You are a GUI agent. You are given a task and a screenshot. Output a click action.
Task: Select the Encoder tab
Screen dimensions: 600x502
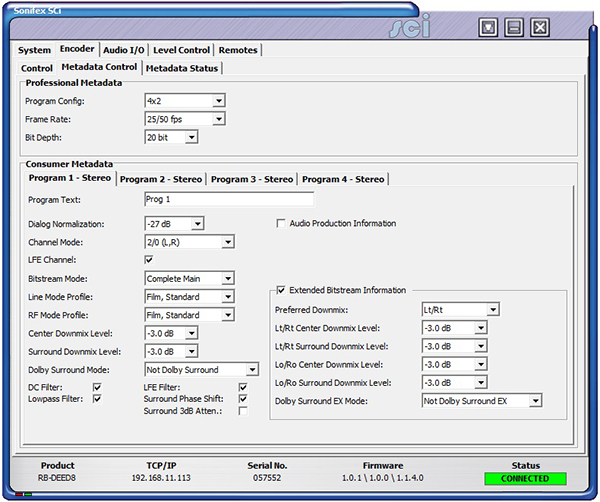[77, 49]
